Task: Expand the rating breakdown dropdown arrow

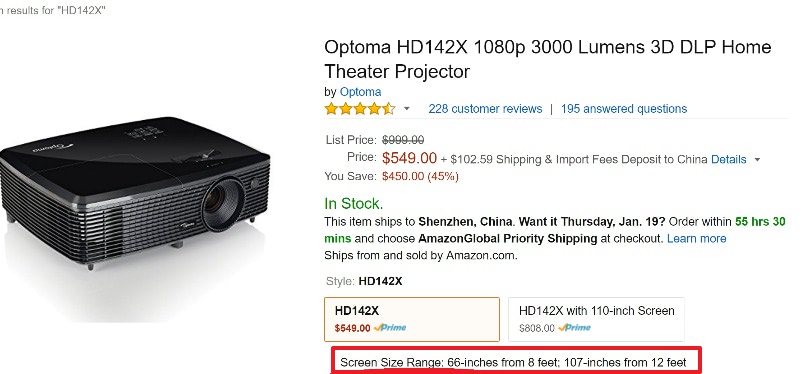Action: point(407,109)
